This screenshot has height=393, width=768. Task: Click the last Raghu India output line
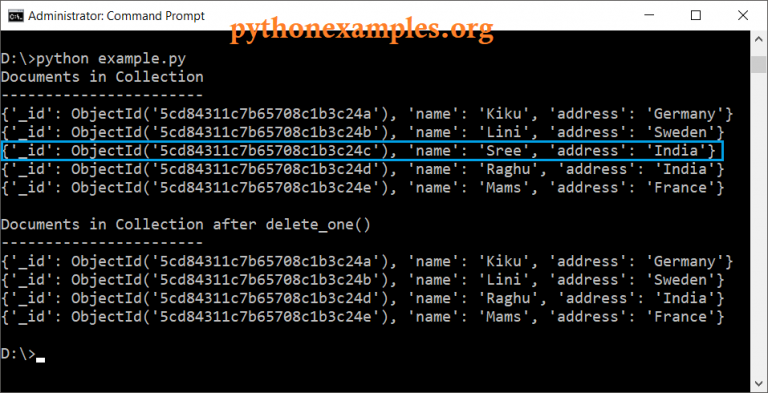click(362, 298)
